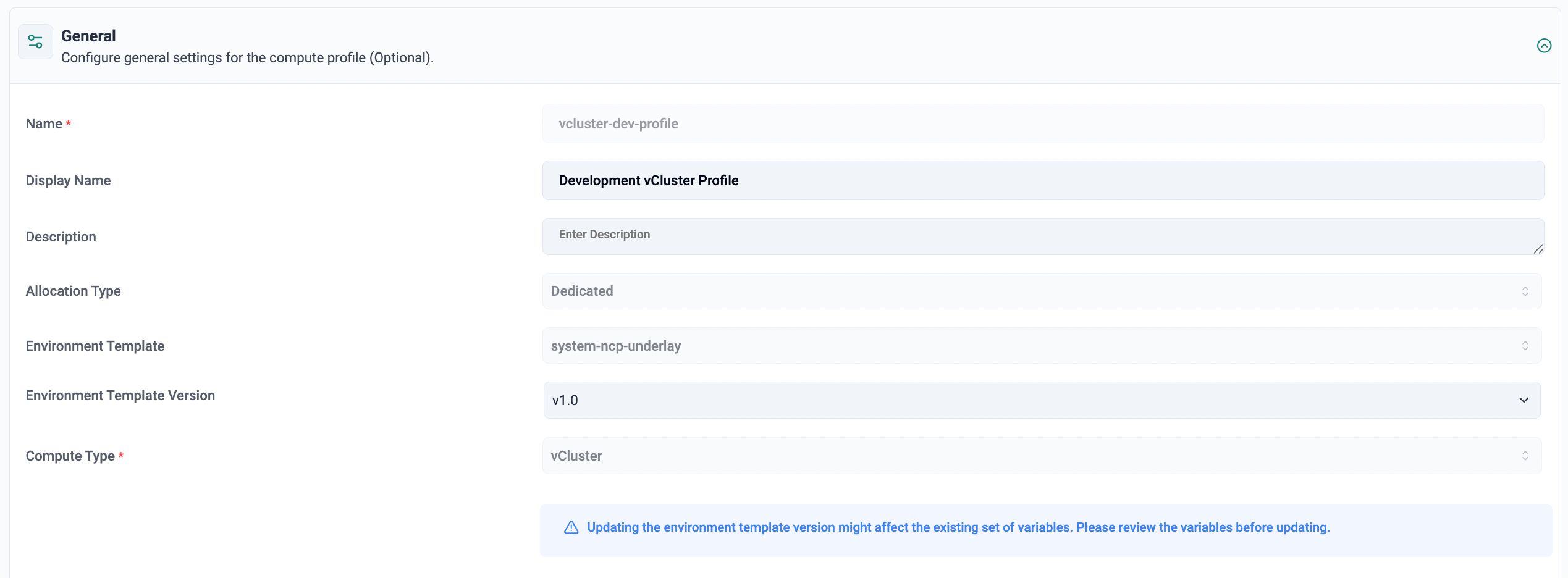The image size is (1568, 578).
Task: Click chevron arrow of Environment Template Version
Action: pos(1524,400)
